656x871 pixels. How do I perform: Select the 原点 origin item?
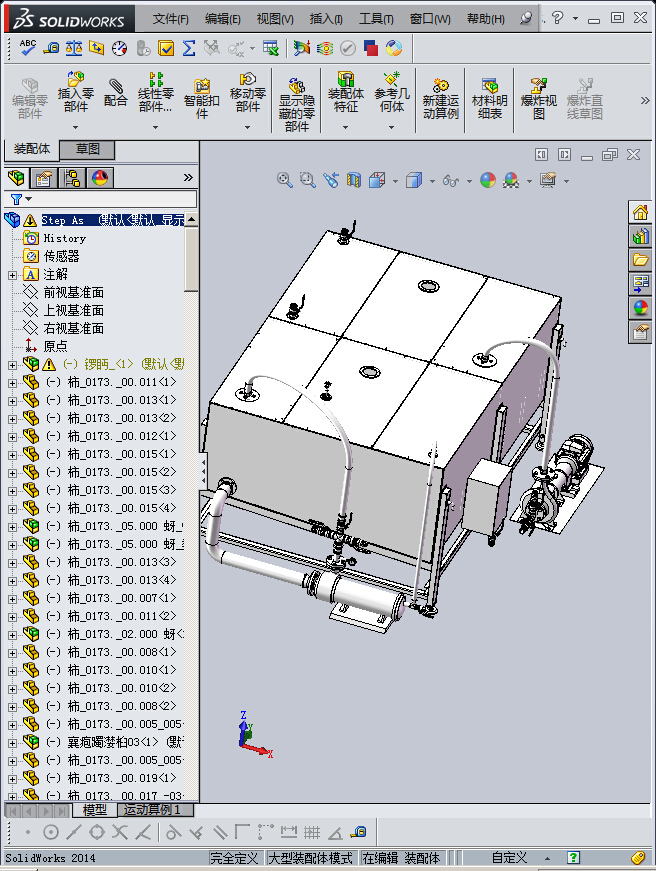click(x=55, y=347)
